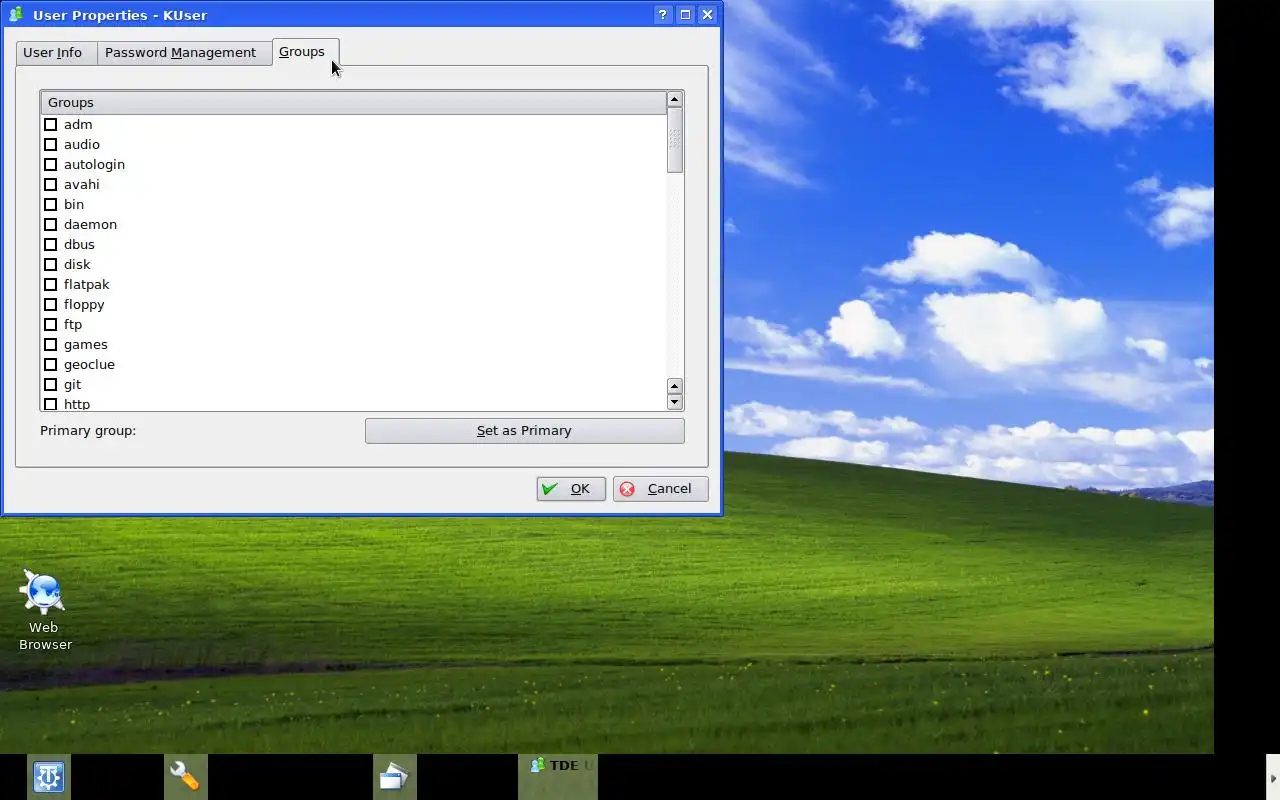
Task: Click the Set as Primary button
Action: (x=524, y=430)
